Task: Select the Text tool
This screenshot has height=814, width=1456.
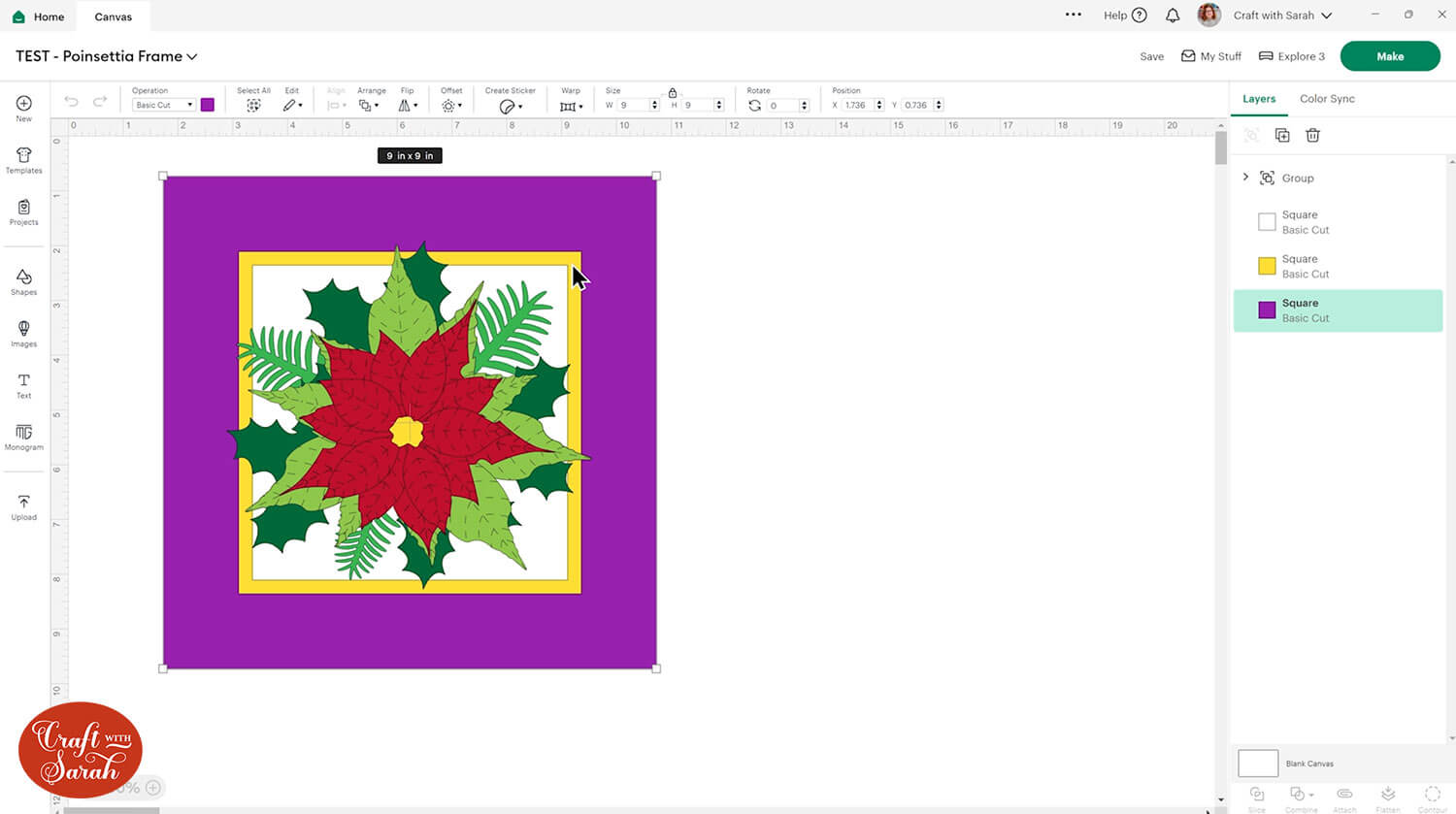Action: pyautogui.click(x=23, y=385)
